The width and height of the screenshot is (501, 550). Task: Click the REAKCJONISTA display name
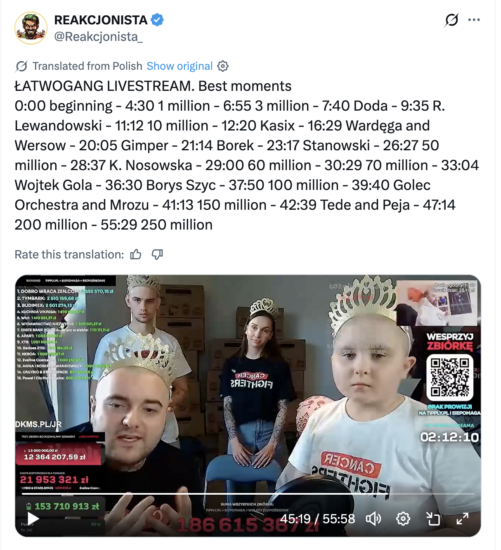pos(101,20)
